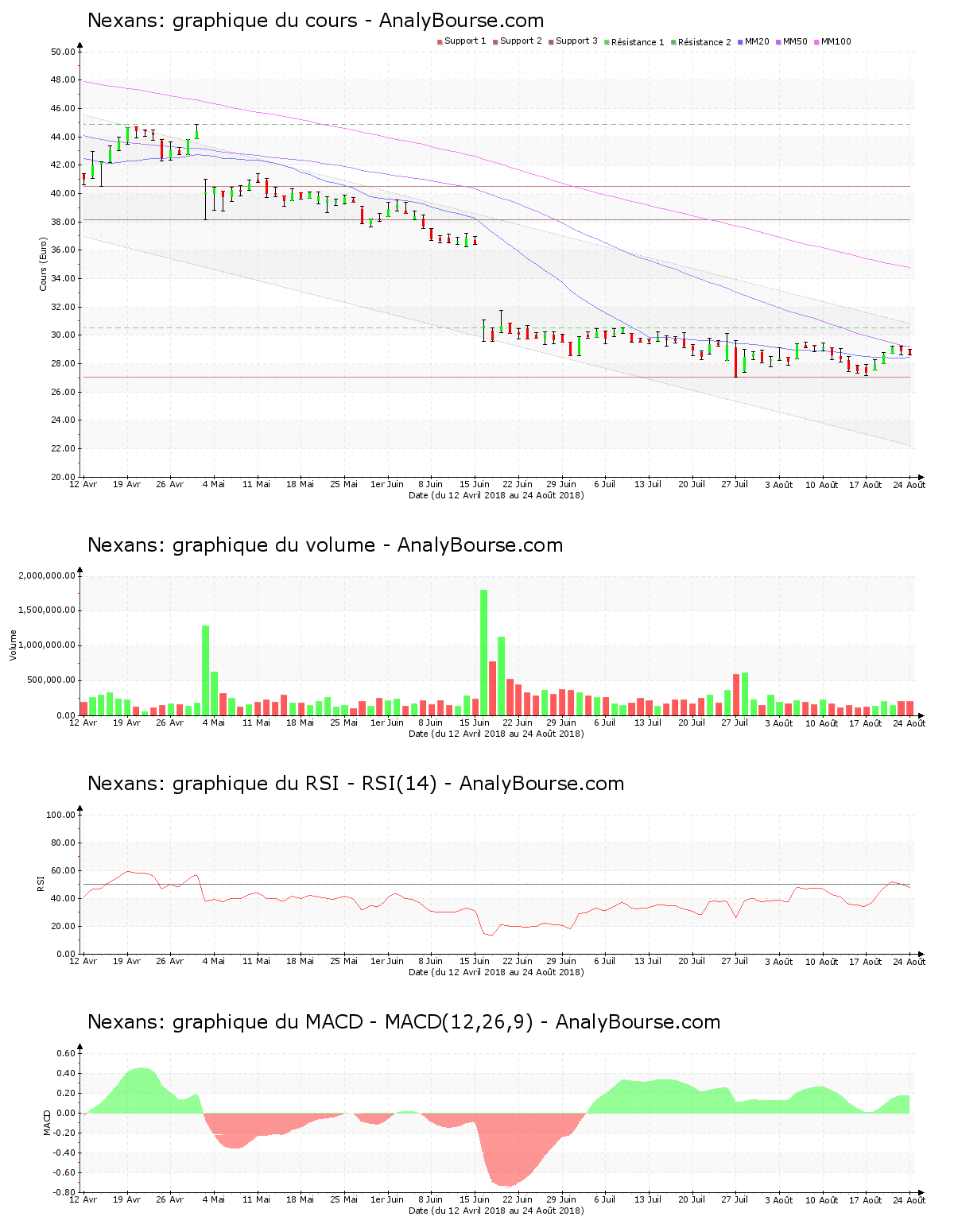This screenshot has width=954, height=1232.
Task: Select the Résistance 2 legend entry
Action: [x=701, y=42]
